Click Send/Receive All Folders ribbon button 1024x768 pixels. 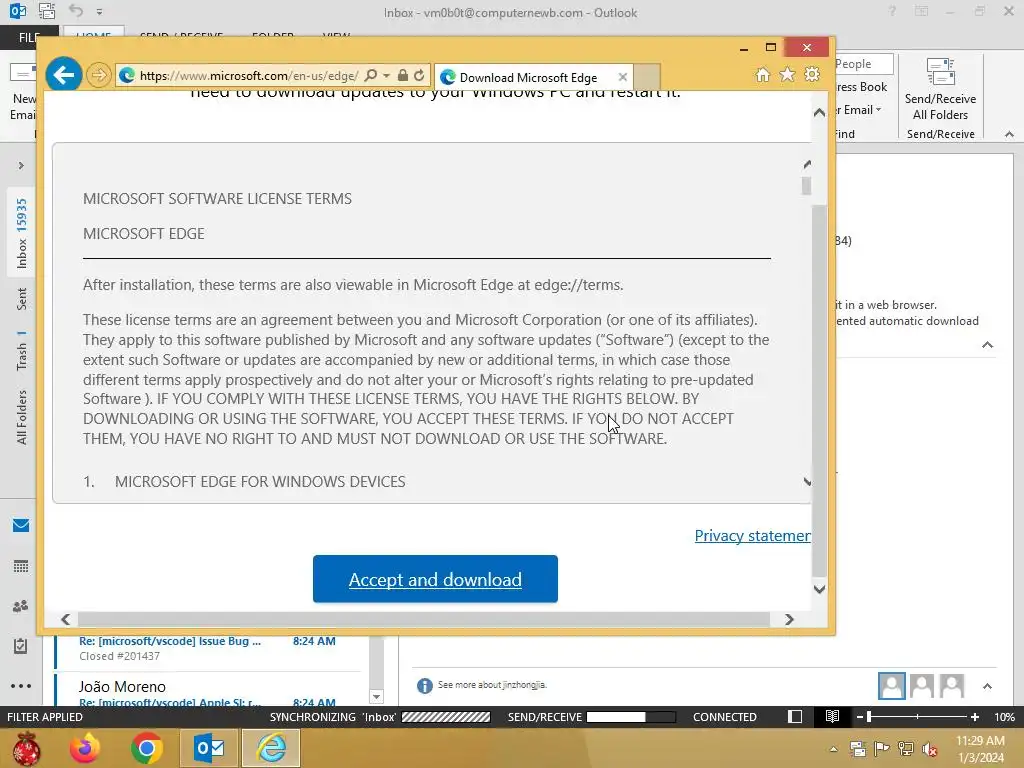[x=940, y=90]
